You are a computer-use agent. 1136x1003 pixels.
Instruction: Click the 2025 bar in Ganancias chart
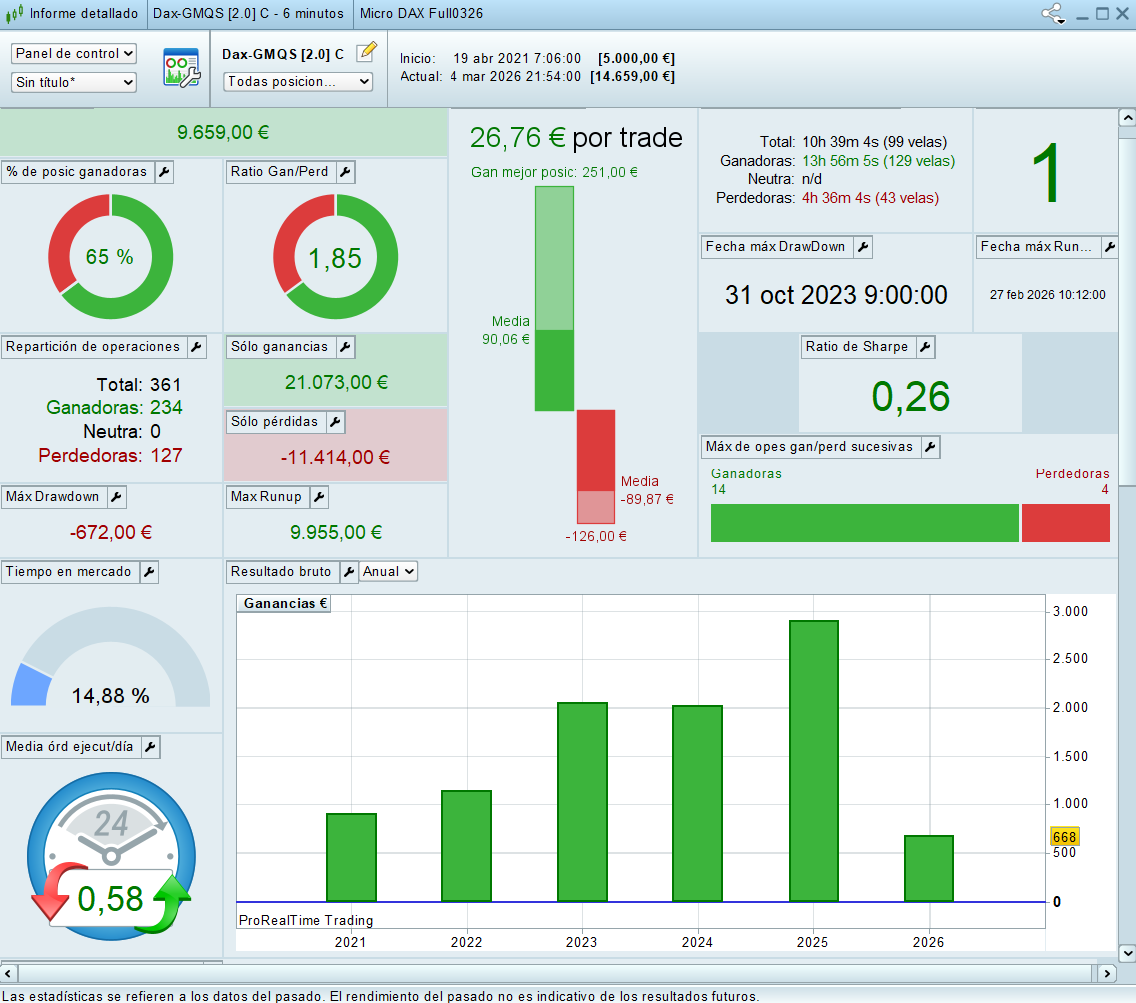coord(813,760)
